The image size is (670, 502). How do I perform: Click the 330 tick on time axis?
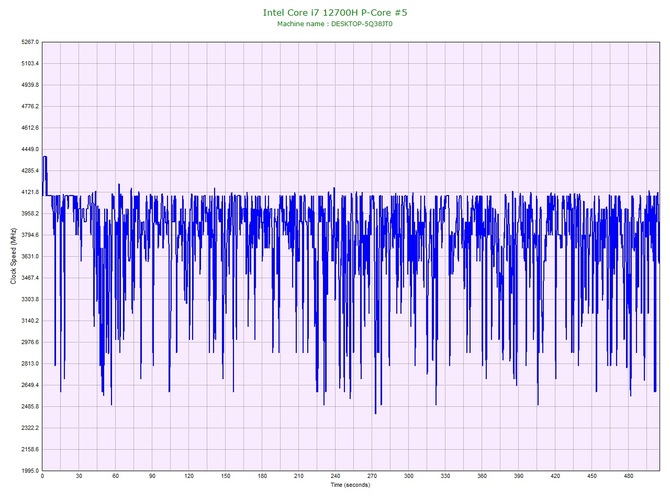click(445, 476)
